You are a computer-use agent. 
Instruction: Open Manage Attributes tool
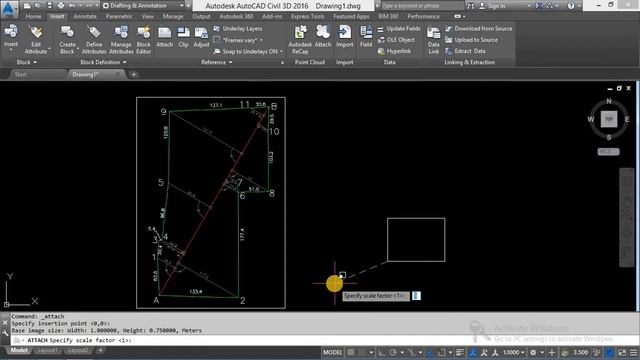(x=121, y=40)
